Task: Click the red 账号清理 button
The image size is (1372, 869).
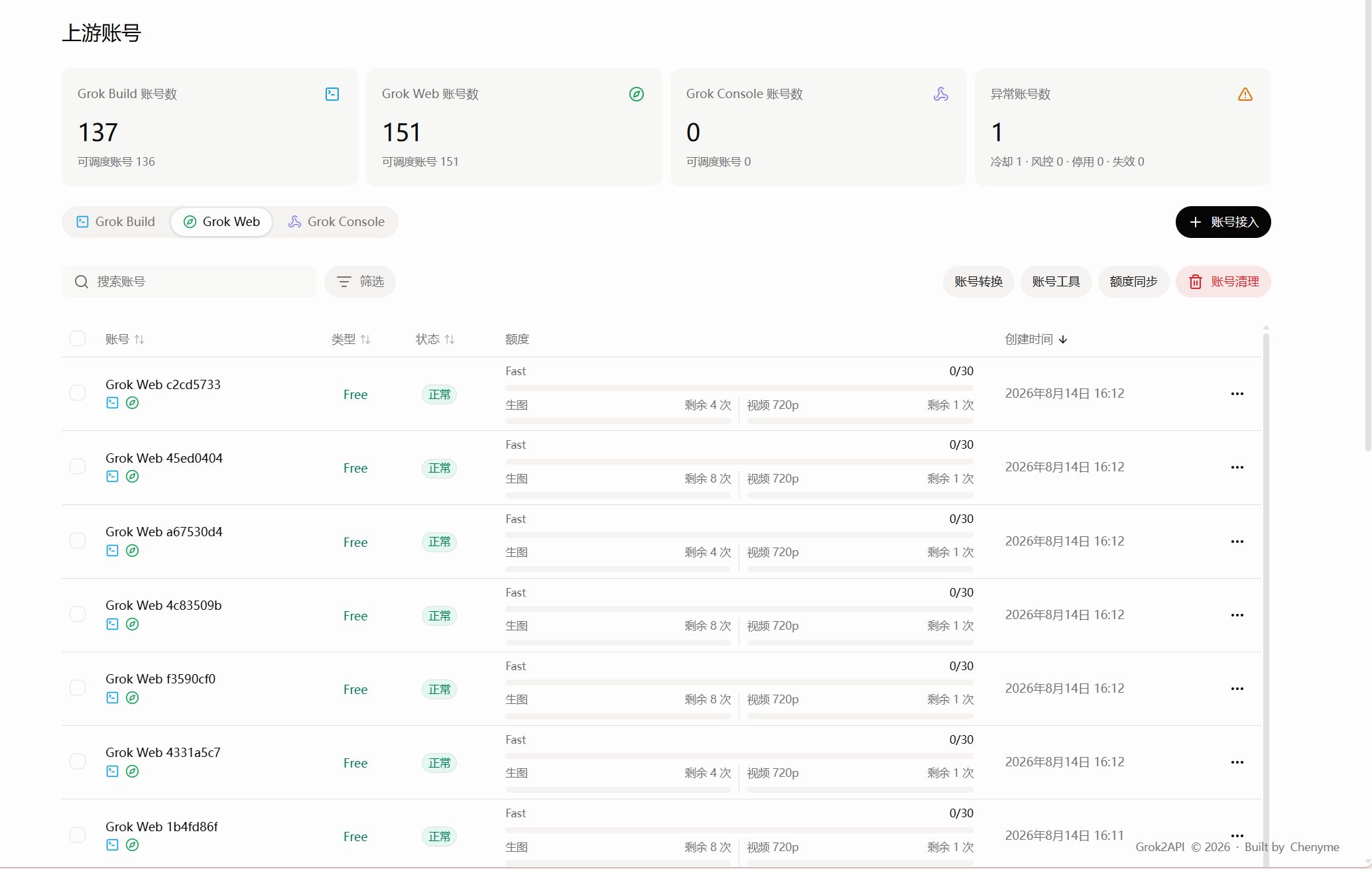Action: tap(1223, 282)
